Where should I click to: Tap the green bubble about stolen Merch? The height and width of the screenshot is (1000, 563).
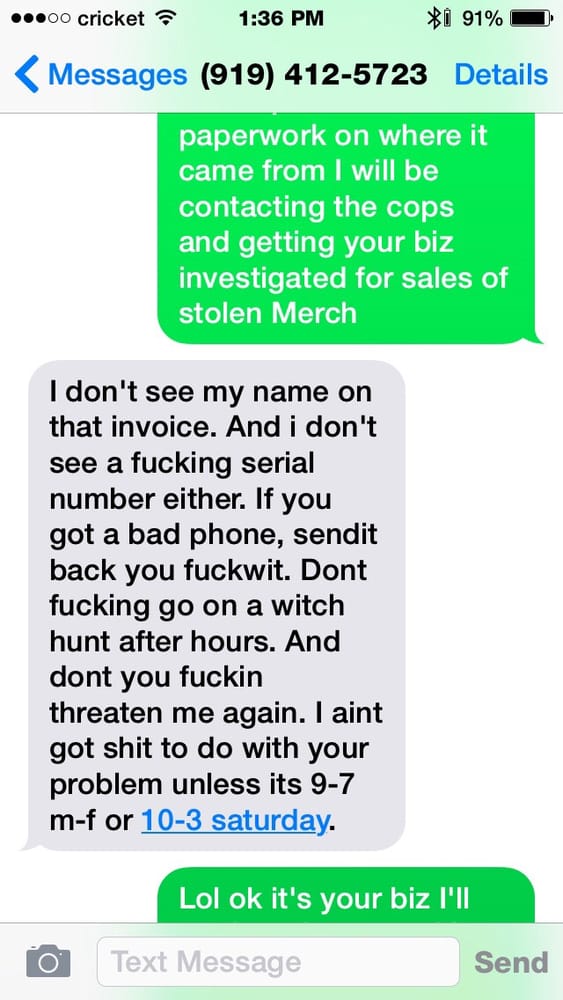[x=349, y=228]
